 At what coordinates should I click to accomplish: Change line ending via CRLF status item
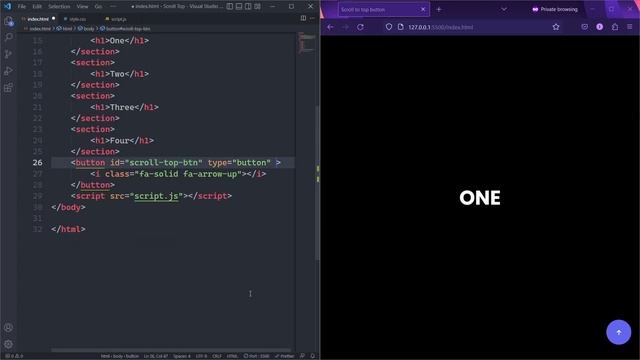(217, 356)
